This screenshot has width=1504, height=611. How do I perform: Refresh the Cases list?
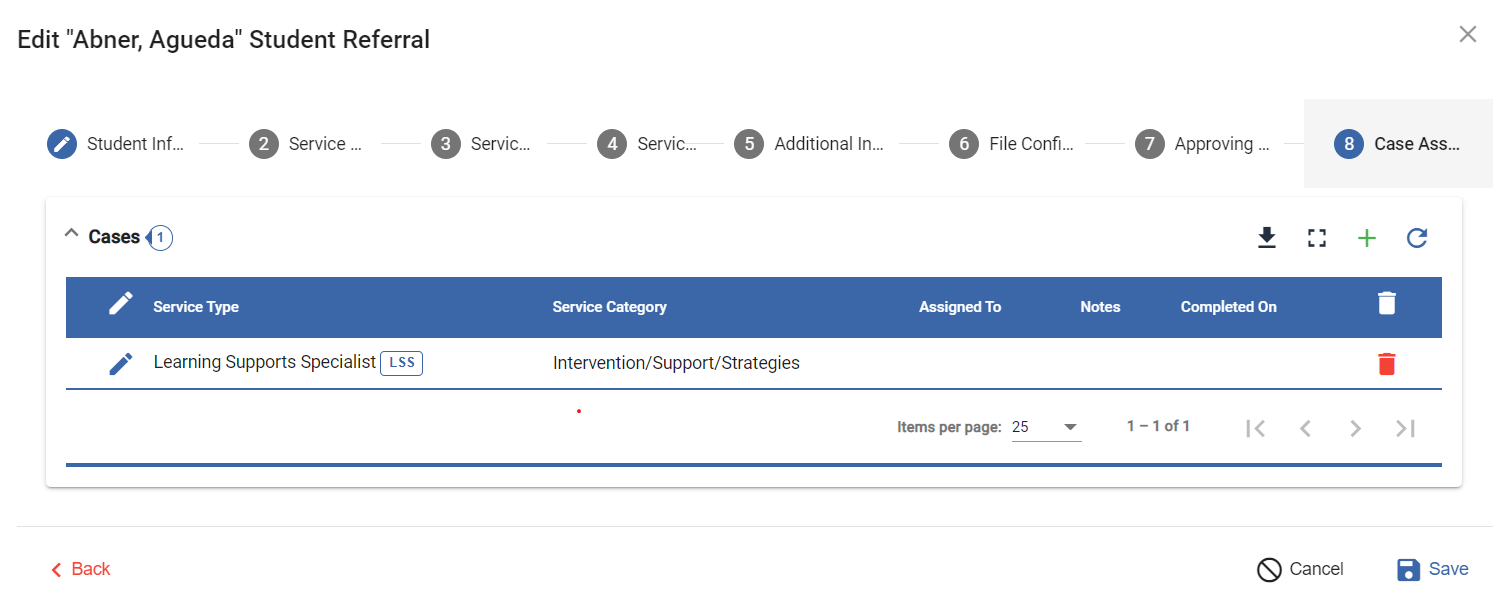(x=1417, y=238)
